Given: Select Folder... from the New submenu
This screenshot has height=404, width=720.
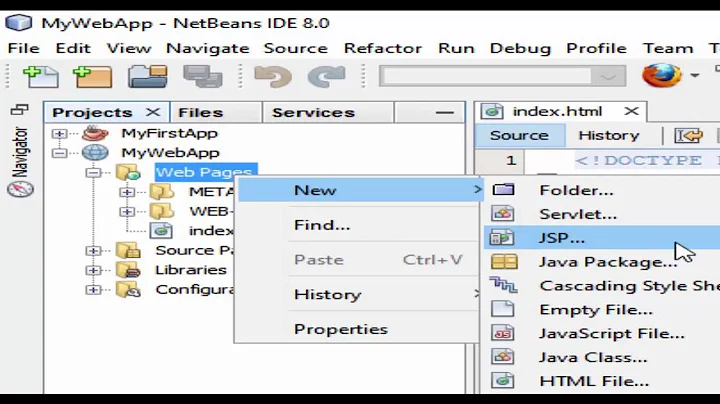Looking at the screenshot, I should pos(602,190).
